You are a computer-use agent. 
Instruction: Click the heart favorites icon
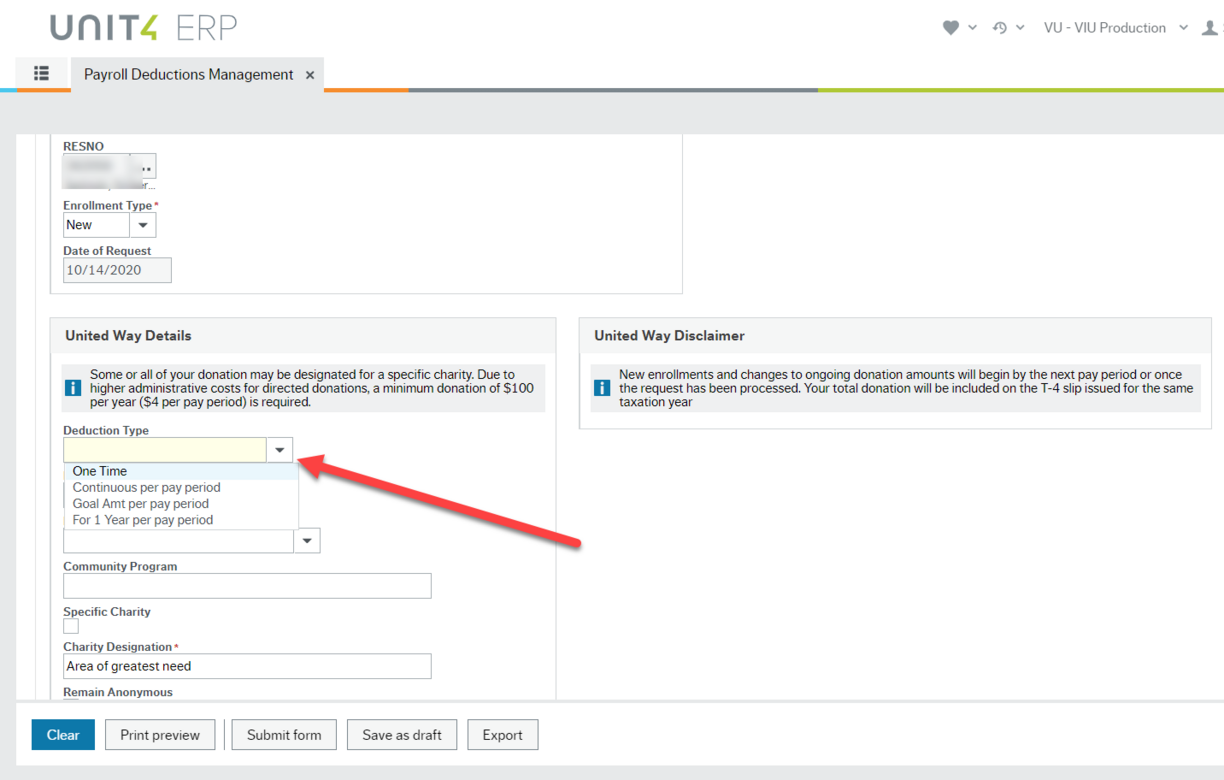pos(950,28)
